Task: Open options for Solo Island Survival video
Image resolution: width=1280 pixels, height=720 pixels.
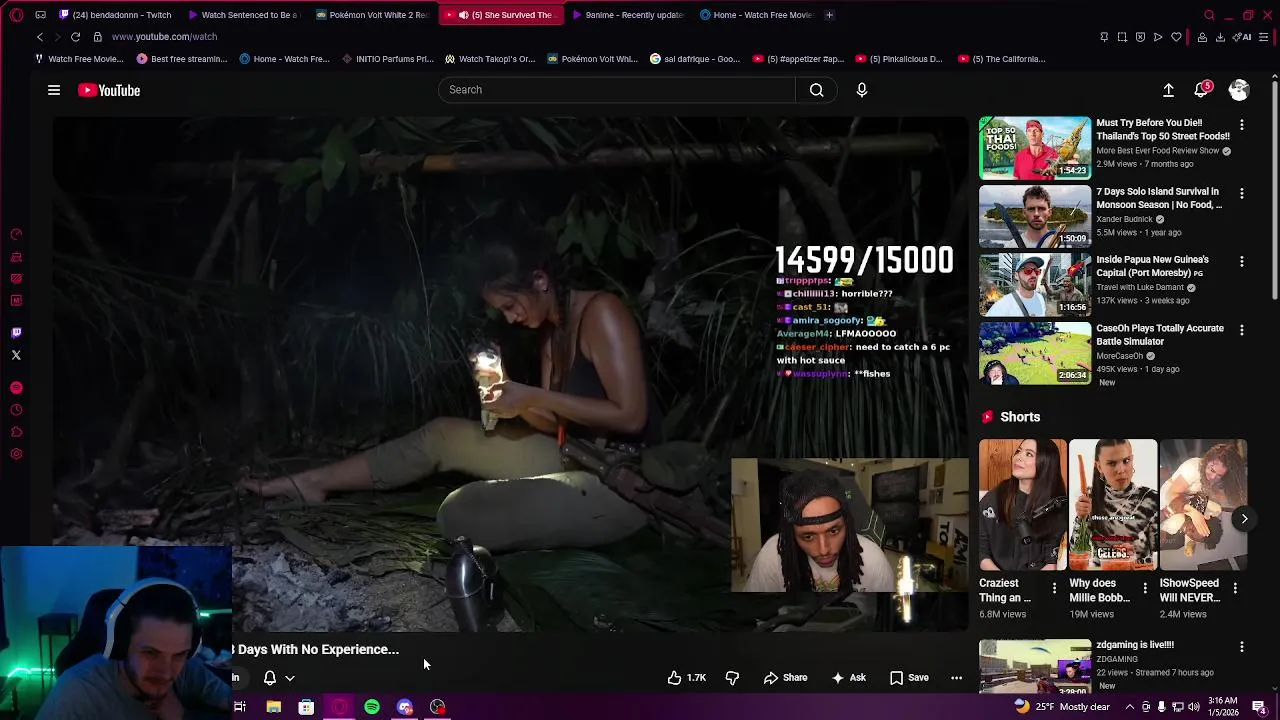Action: [x=1242, y=193]
